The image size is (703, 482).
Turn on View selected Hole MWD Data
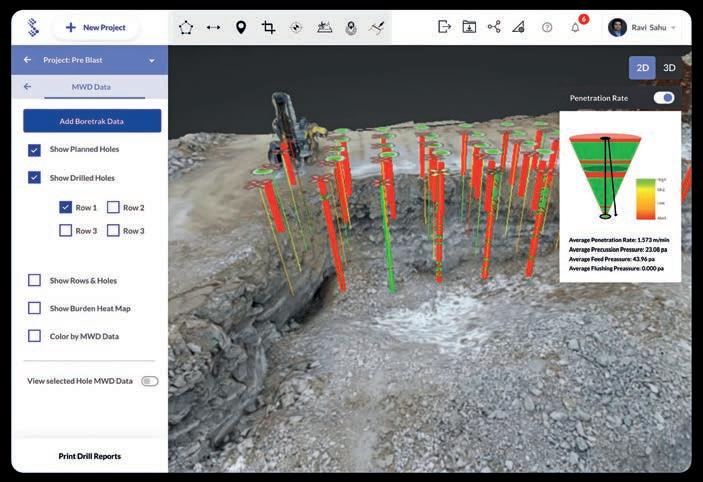(150, 381)
